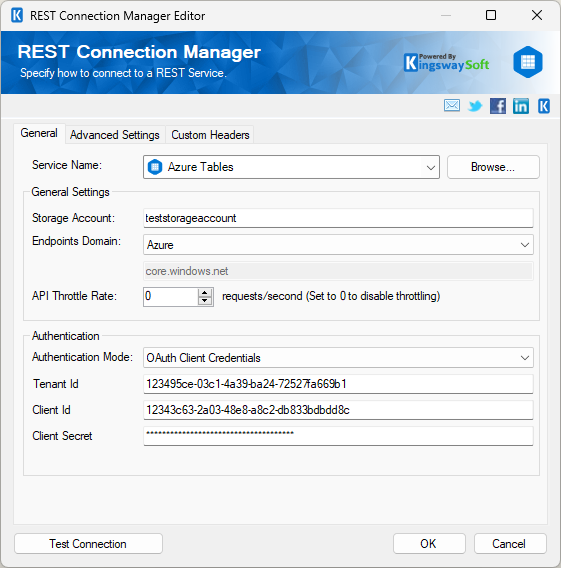Click the API Throttle Rate number field
This screenshot has width=561, height=568.
171,297
